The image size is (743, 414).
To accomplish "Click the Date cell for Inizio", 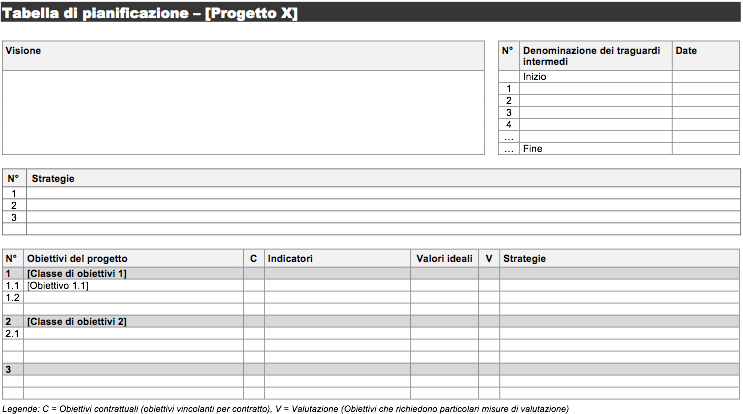I will (706, 77).
